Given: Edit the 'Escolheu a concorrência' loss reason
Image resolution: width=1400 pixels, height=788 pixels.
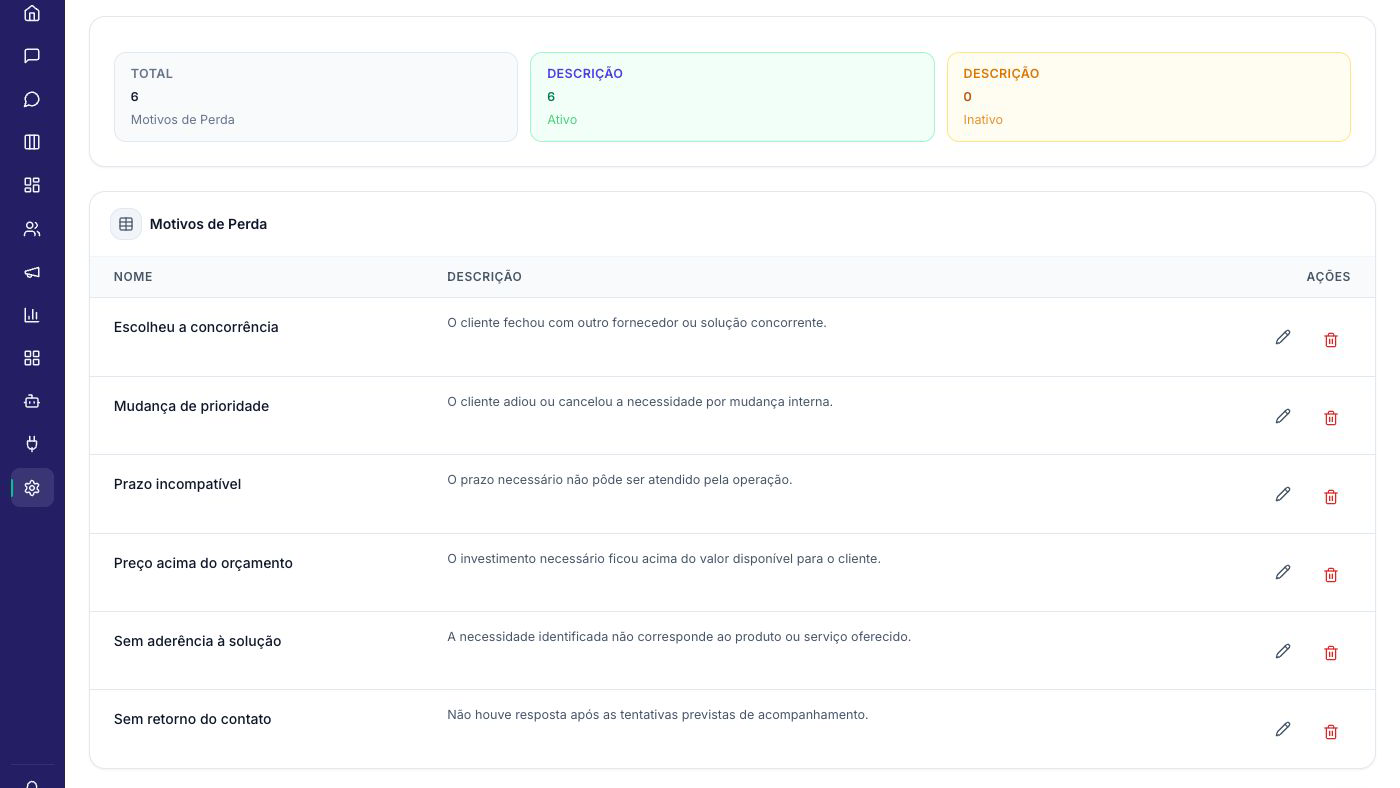Looking at the screenshot, I should point(1283,337).
